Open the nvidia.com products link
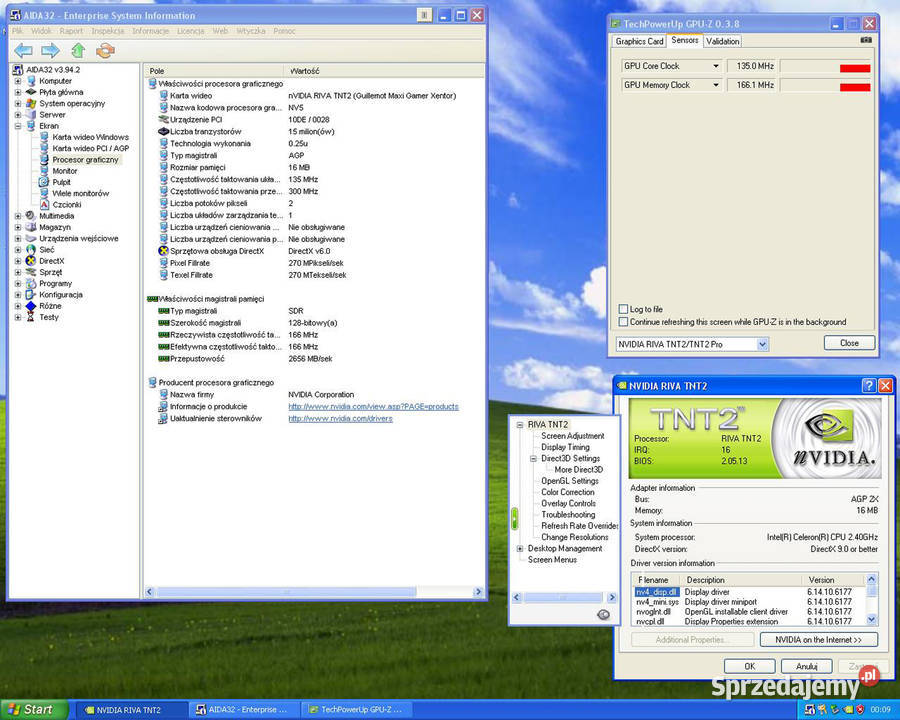Viewport: 900px width, 720px height. 373,407
